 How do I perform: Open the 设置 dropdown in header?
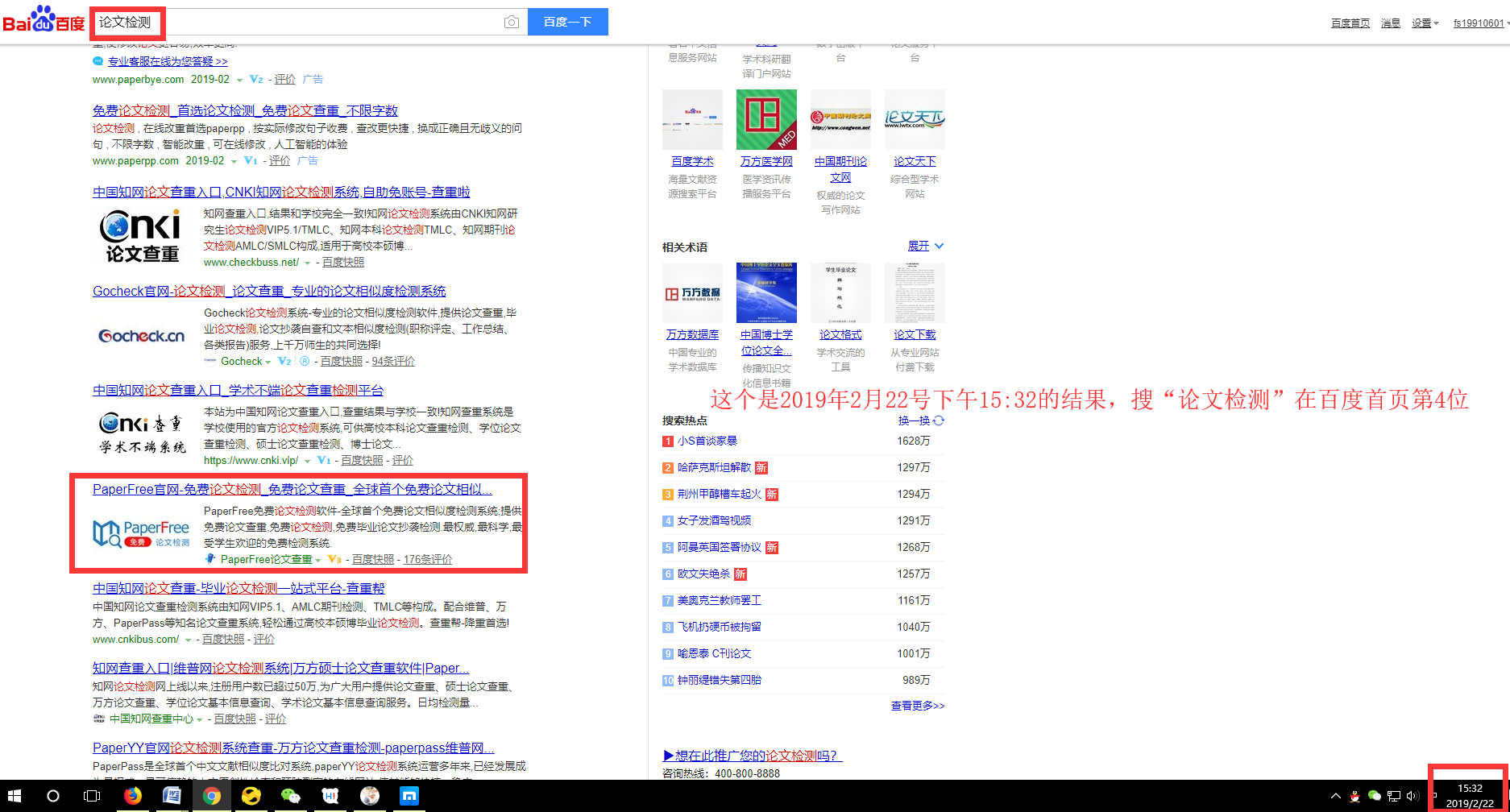(x=1425, y=23)
